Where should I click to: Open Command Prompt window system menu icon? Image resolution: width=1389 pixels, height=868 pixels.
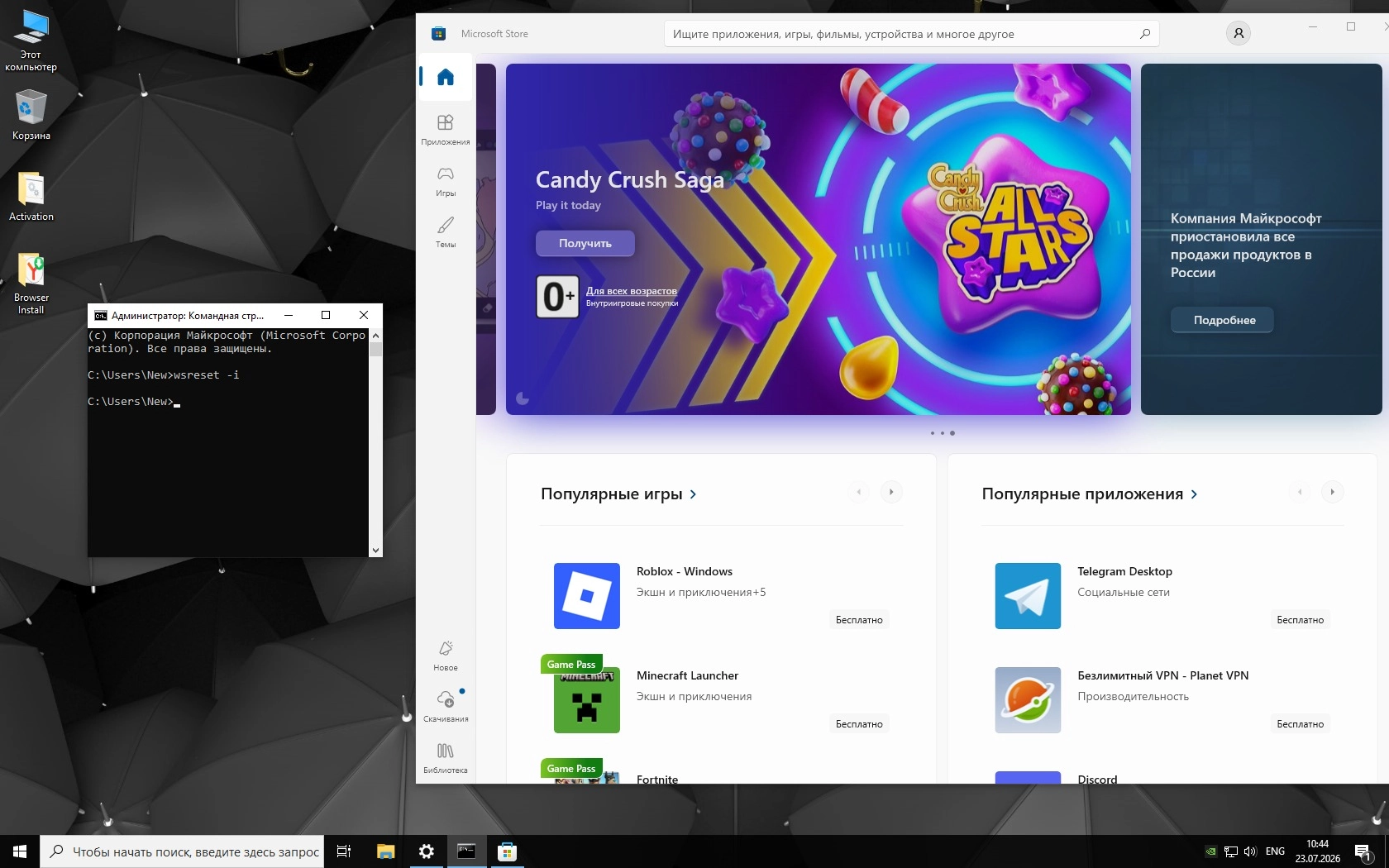click(x=100, y=315)
